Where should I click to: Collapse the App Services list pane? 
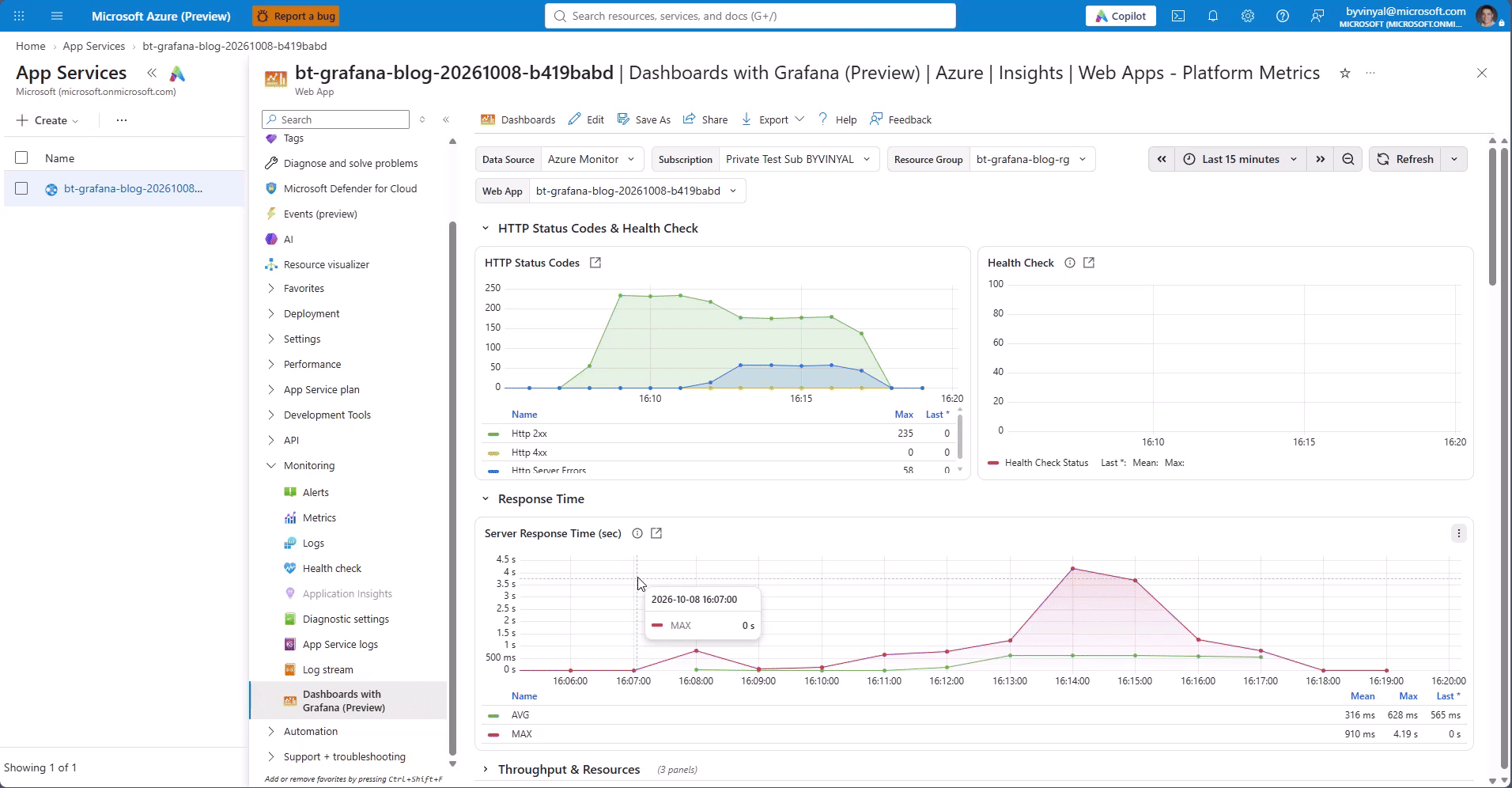pos(152,73)
